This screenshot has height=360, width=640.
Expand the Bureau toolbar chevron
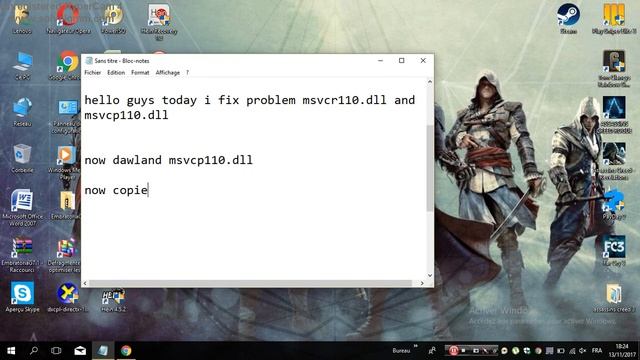pyautogui.click(x=416, y=346)
